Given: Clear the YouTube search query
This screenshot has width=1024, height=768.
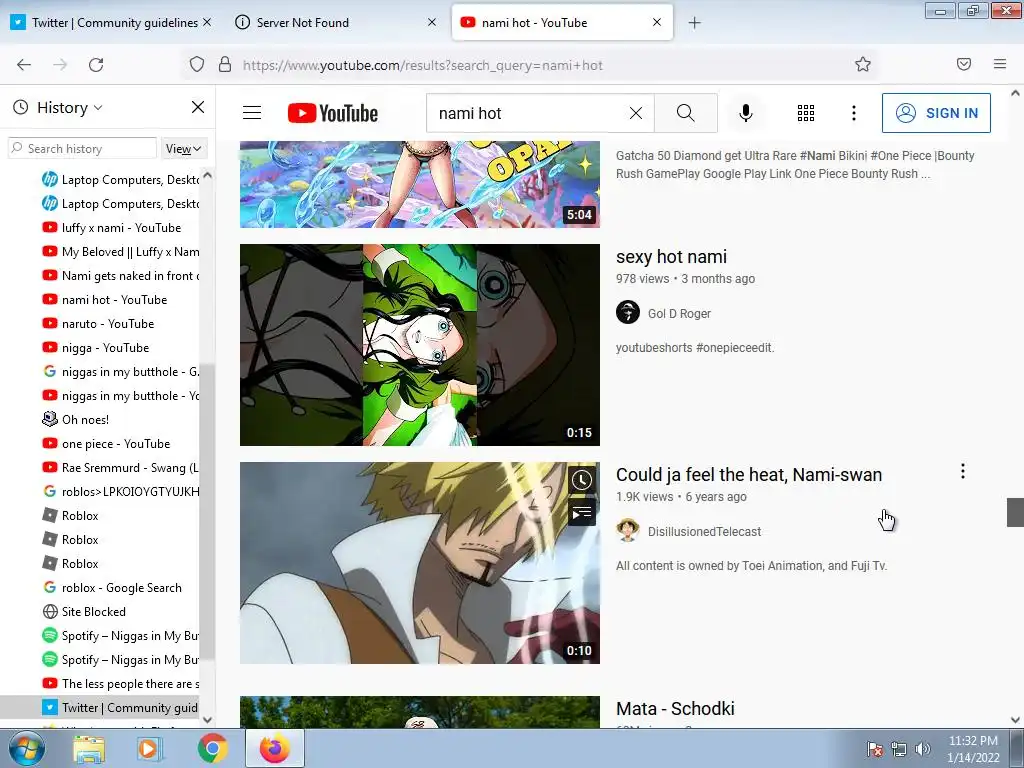Looking at the screenshot, I should click(x=635, y=114).
